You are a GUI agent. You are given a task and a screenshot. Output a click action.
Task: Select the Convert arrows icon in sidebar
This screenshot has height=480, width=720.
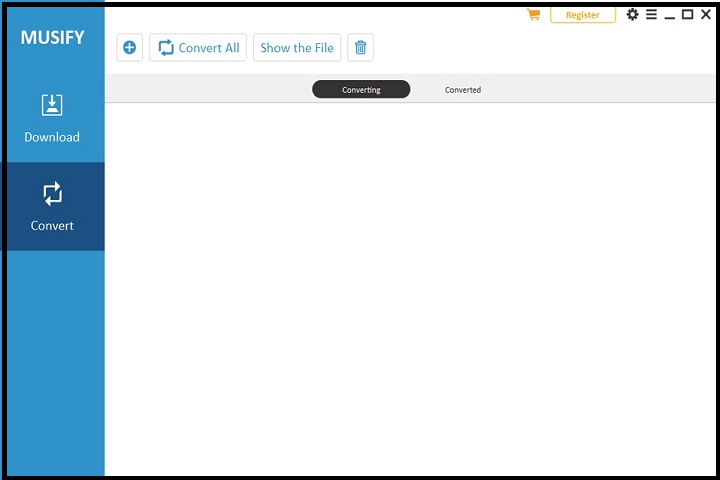click(52, 193)
